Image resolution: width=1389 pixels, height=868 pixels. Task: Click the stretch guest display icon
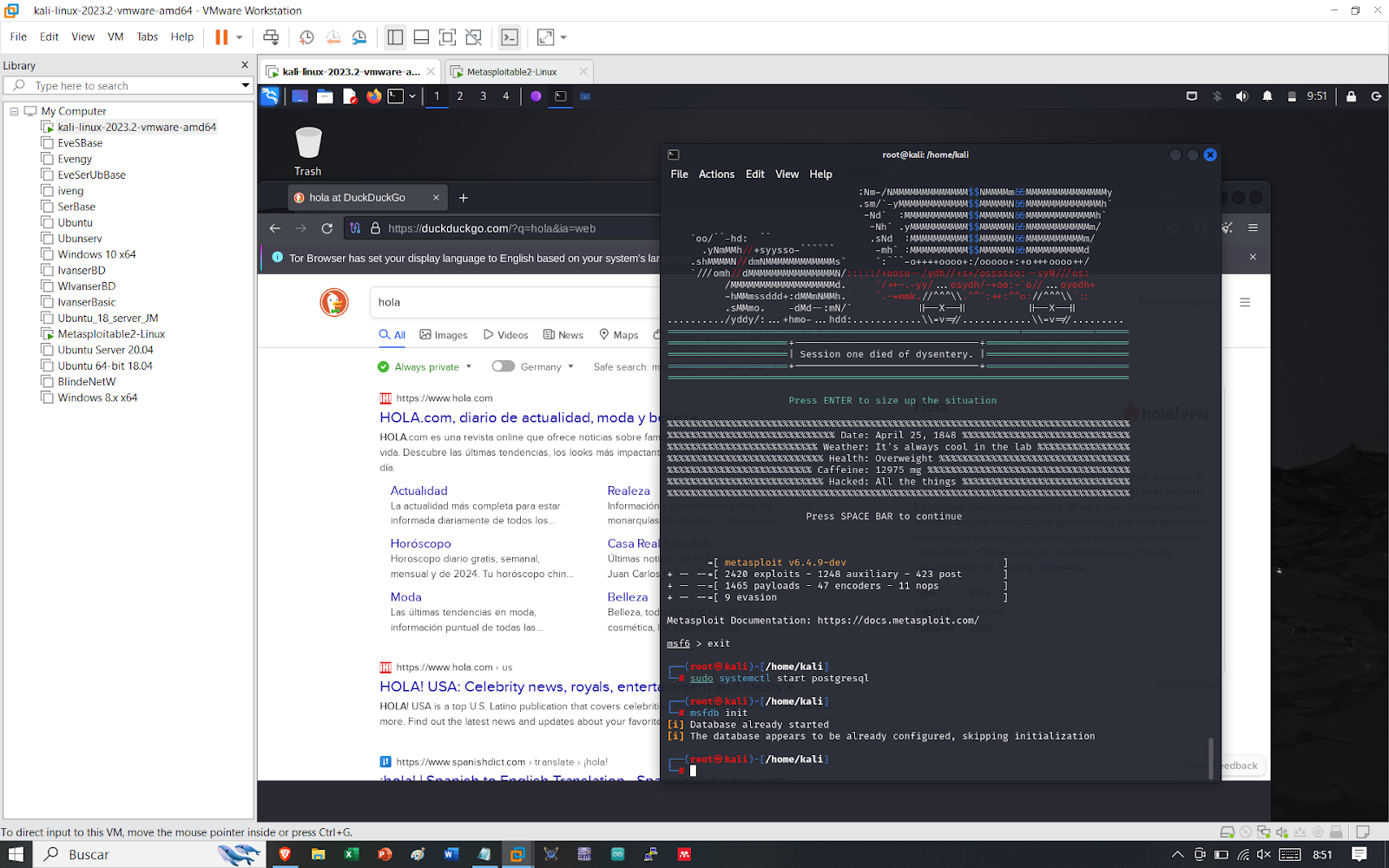pyautogui.click(x=545, y=37)
